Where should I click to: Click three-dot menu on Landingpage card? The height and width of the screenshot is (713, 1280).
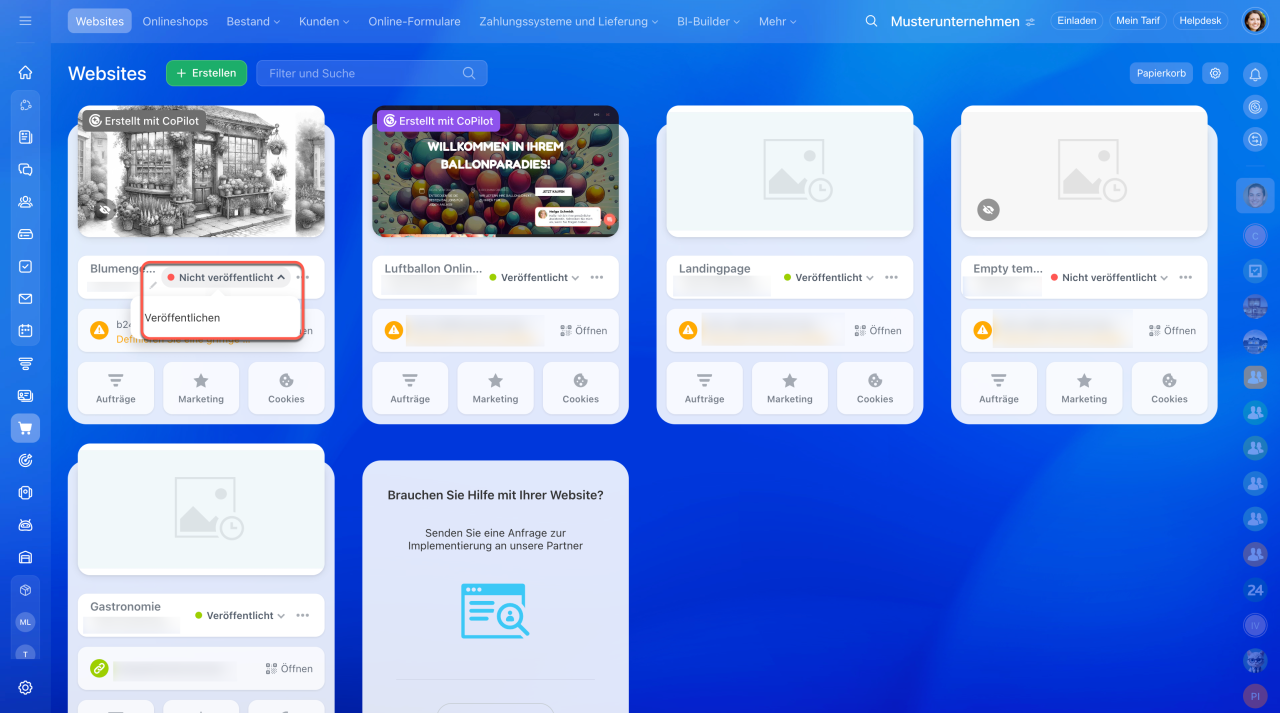891,278
